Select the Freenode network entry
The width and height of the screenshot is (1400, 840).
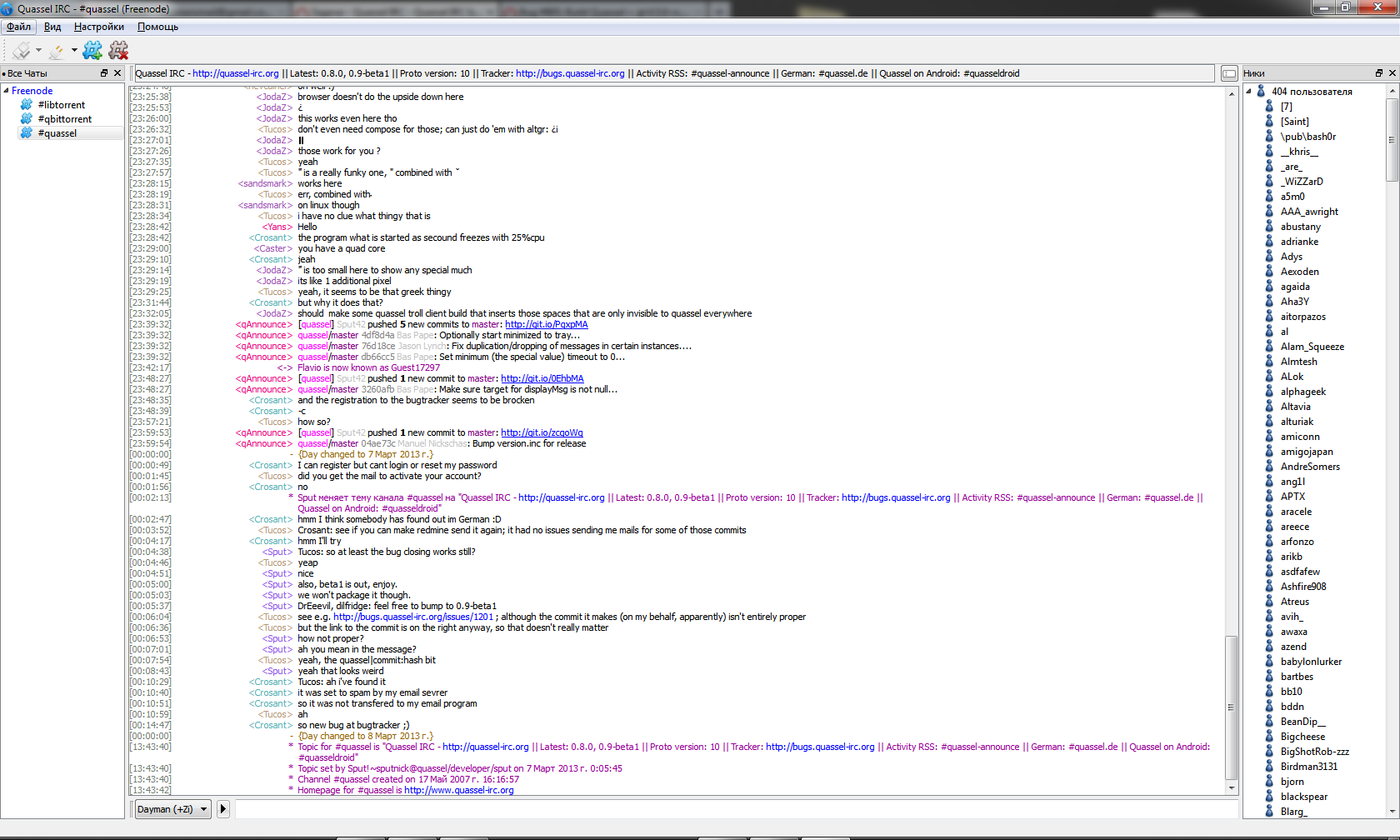[x=32, y=91]
